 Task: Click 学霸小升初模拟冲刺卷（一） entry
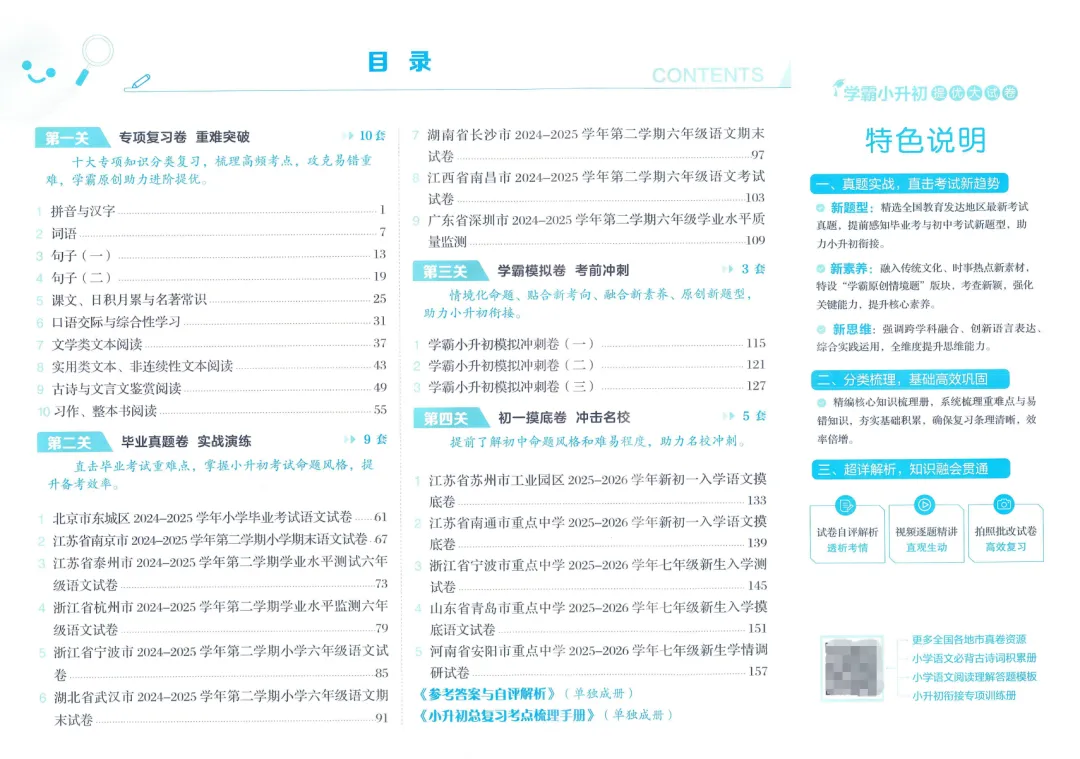click(590, 343)
